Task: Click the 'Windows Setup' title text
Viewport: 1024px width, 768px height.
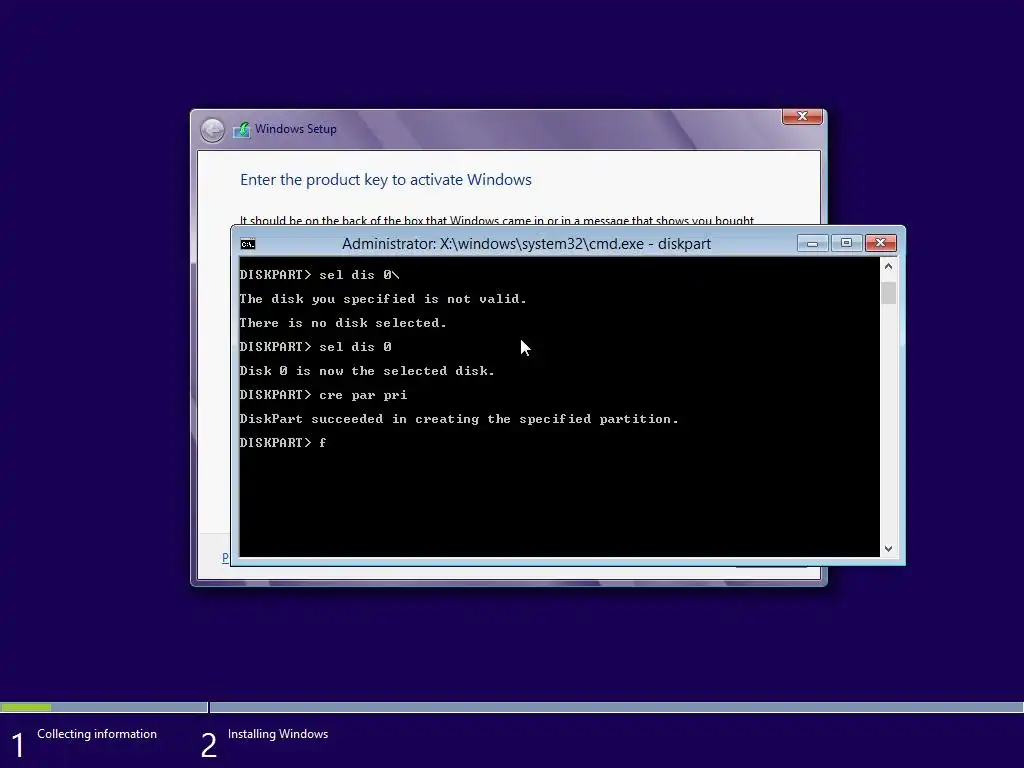Action: 296,129
